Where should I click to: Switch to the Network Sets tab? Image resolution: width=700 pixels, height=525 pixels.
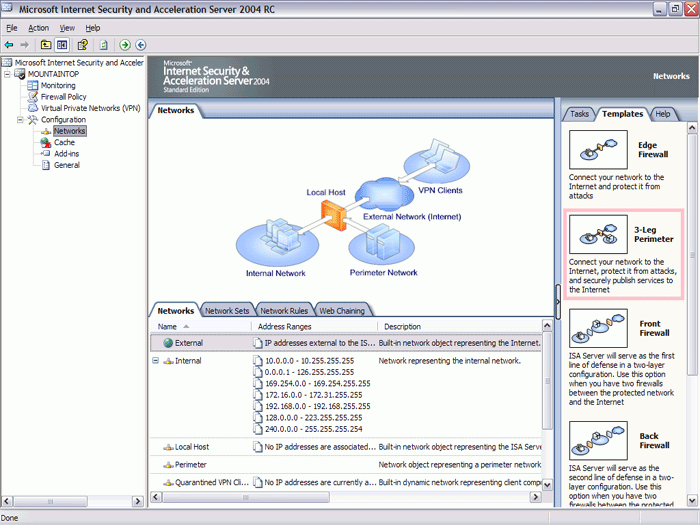[x=227, y=311]
